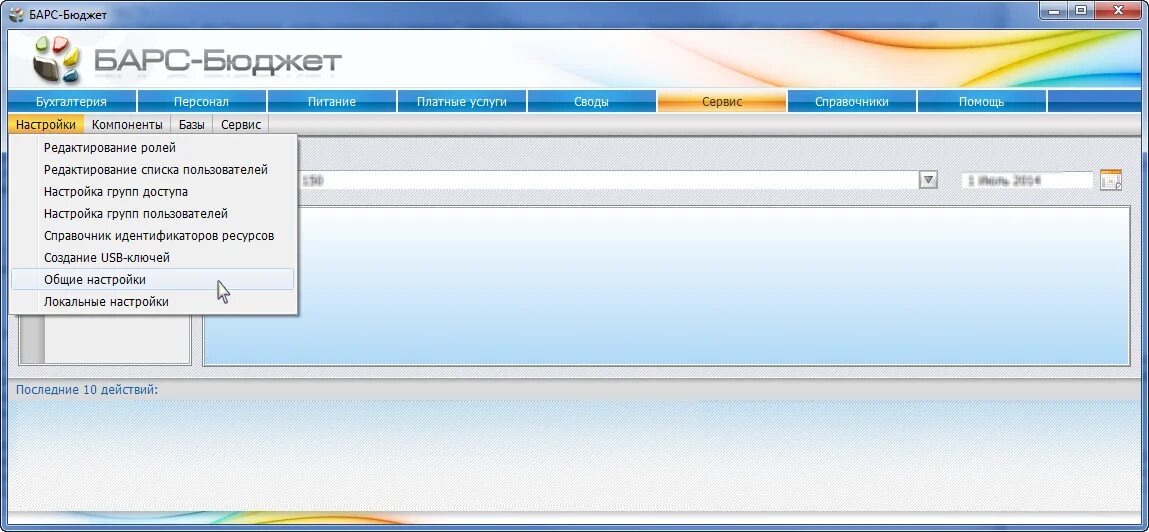Open the Сервис submenu in the second row
Image resolution: width=1149 pixels, height=532 pixels.
241,125
